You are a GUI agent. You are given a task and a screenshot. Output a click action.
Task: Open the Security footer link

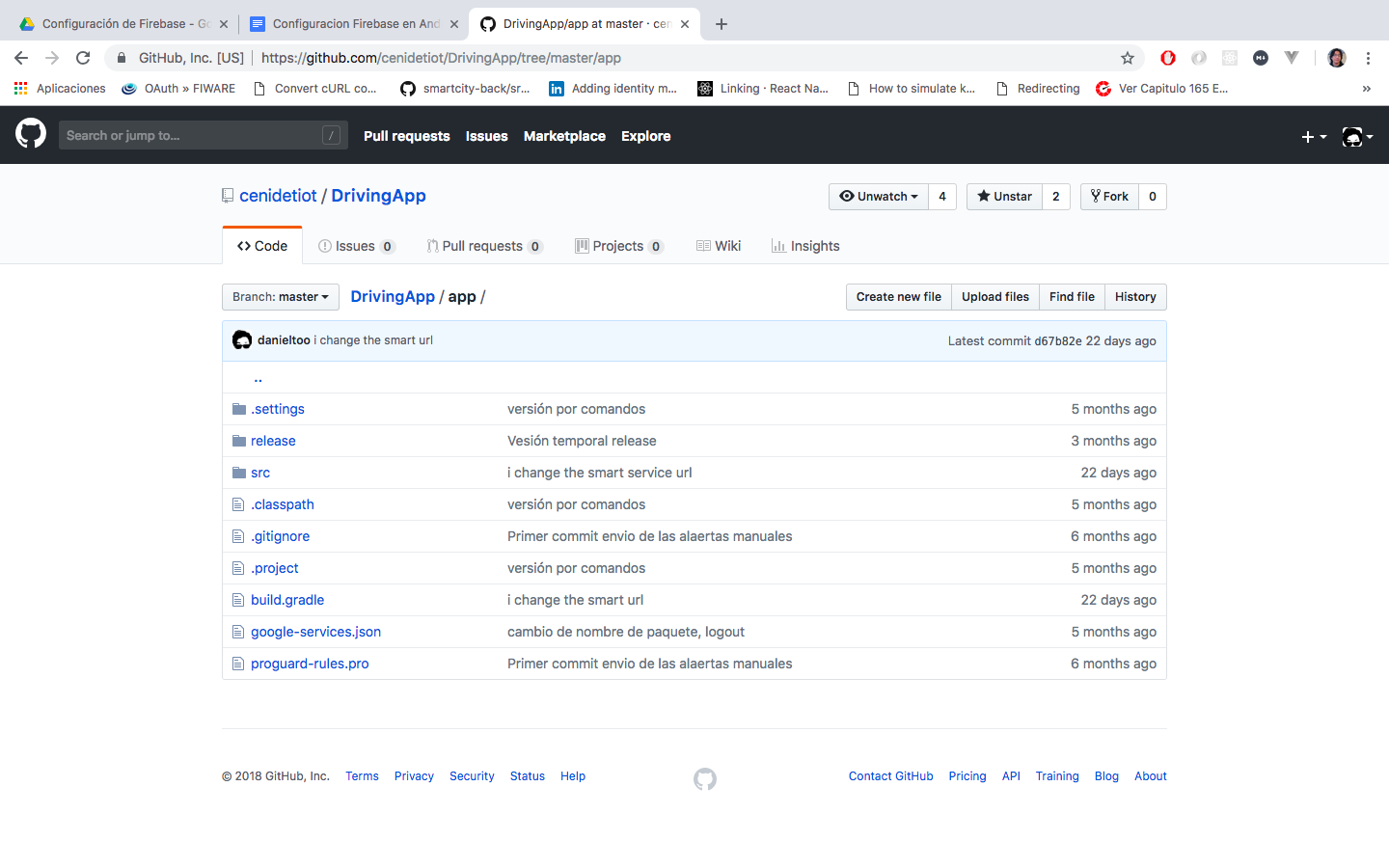click(x=472, y=776)
